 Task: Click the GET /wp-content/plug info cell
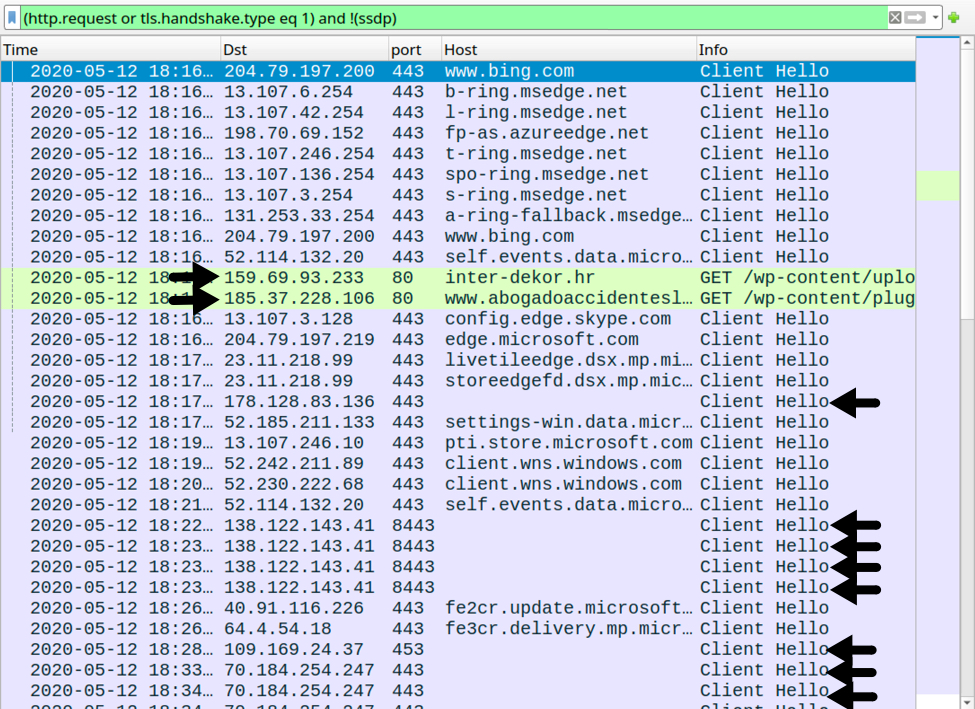[806, 298]
